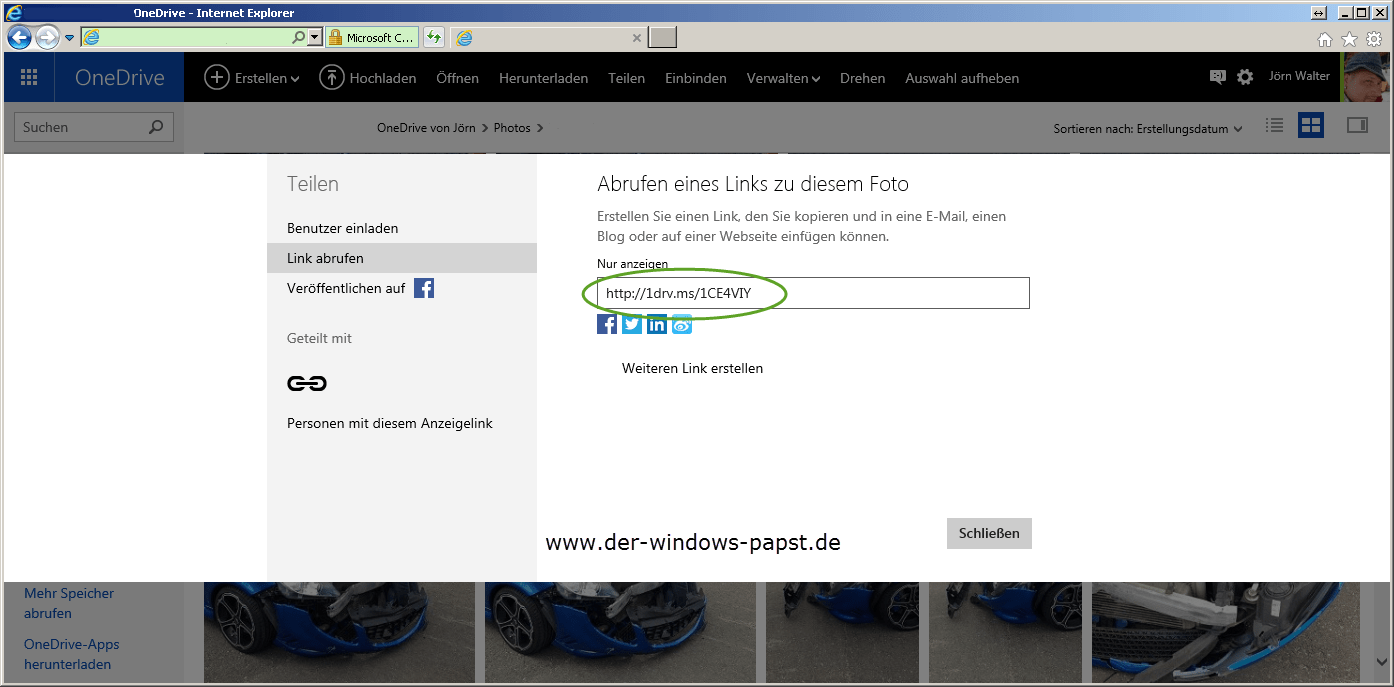Switch to thumbnail tile view
1394x687 pixels.
point(1310,126)
